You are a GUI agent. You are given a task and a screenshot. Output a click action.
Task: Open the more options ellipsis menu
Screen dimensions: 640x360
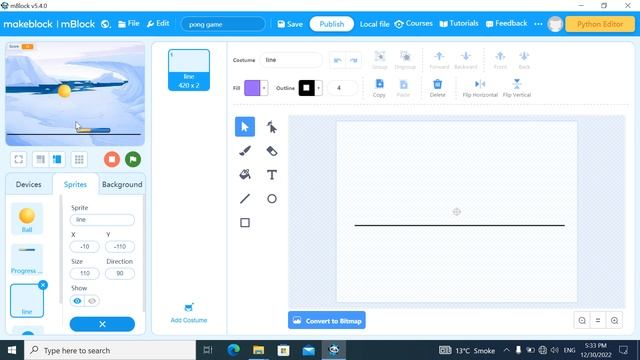click(538, 24)
